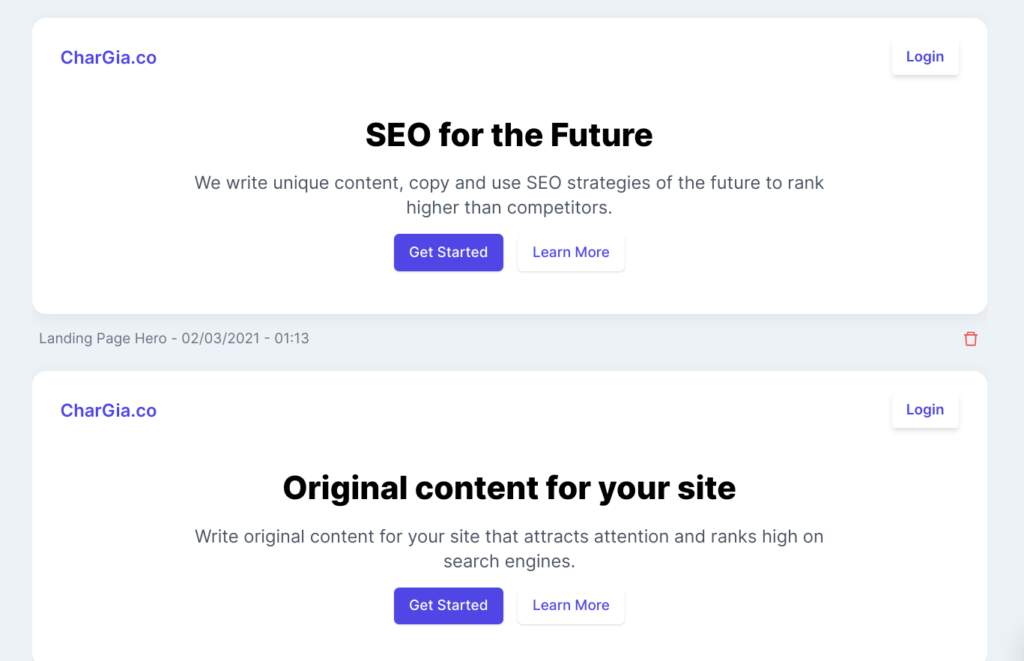1024x661 pixels.
Task: Select the SEO for the Future heading
Action: point(509,135)
